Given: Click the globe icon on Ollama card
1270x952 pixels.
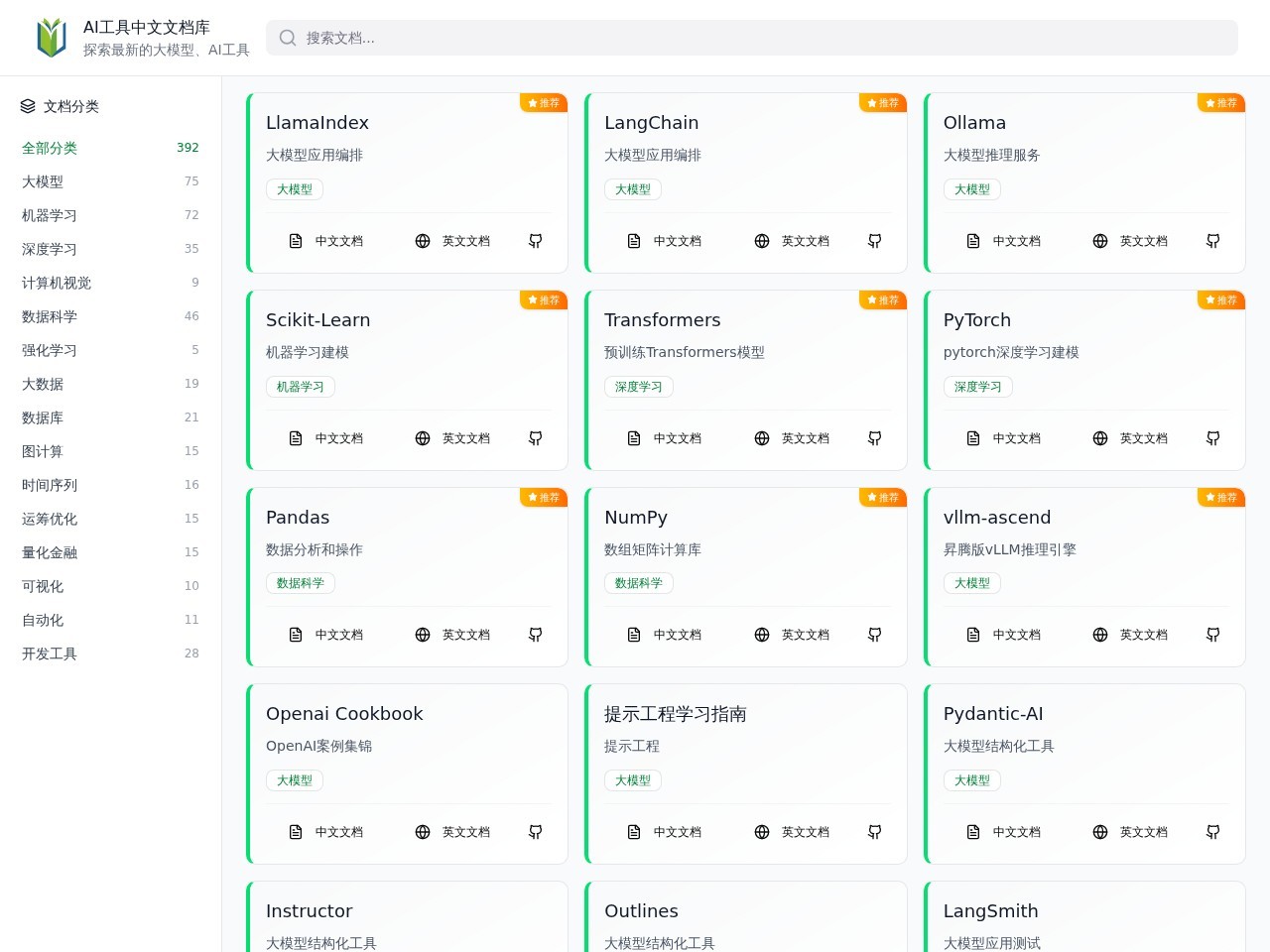Looking at the screenshot, I should pyautogui.click(x=1100, y=241).
